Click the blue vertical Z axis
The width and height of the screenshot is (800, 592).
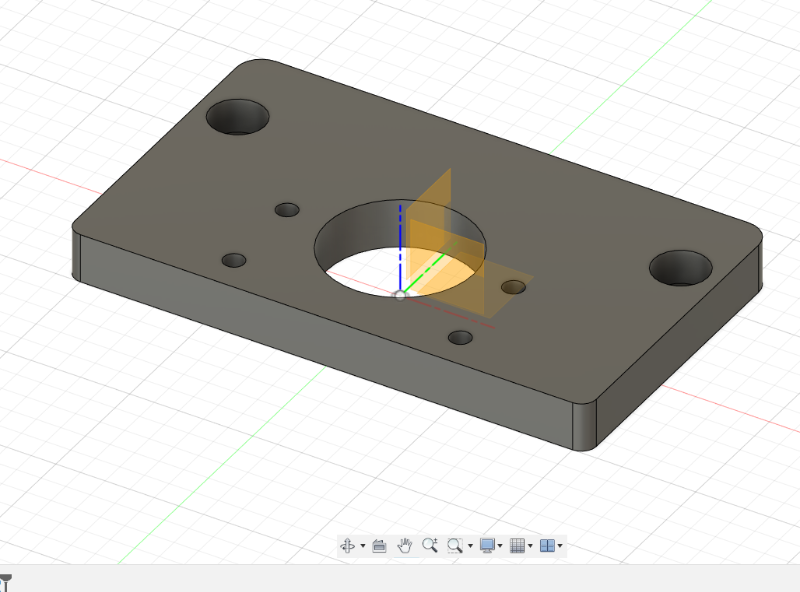[401, 240]
